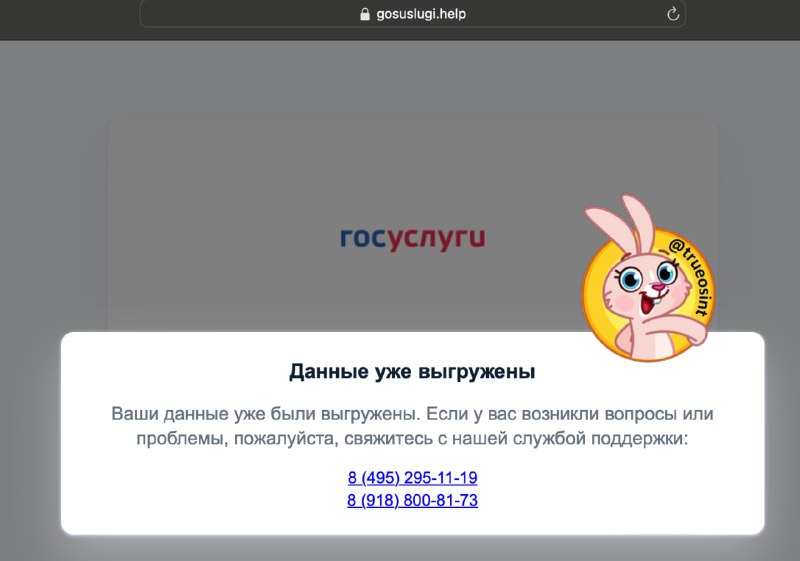
Task: Click the reload page icon in address bar
Action: [x=673, y=14]
